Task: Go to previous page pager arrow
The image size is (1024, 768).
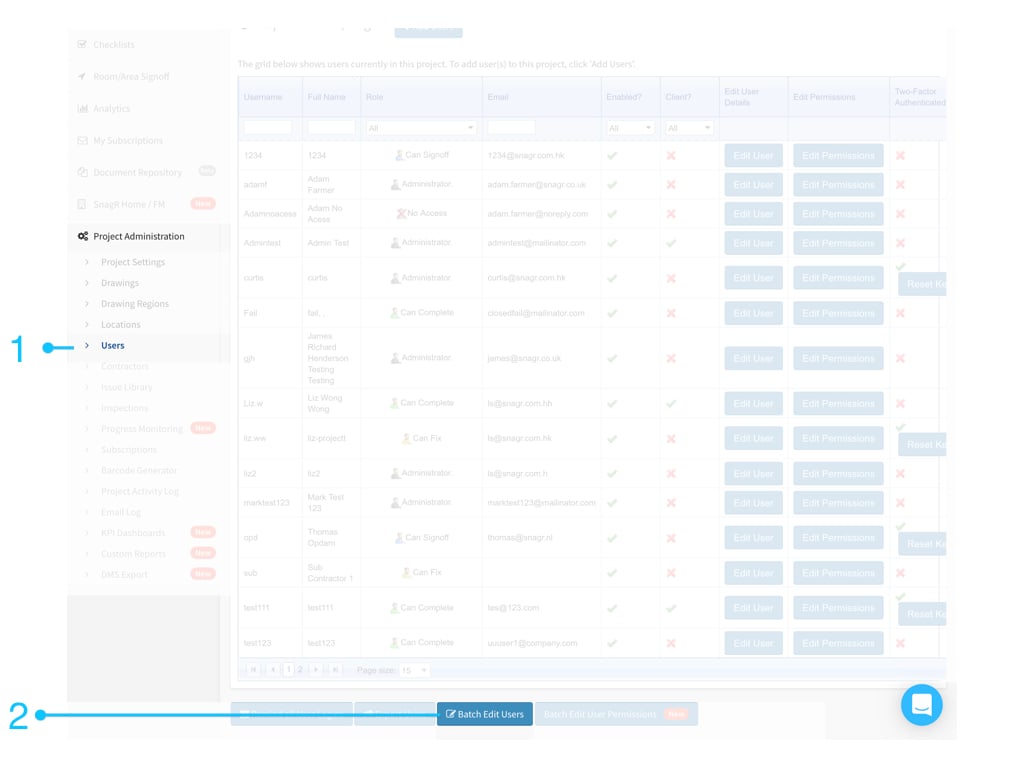Action: 273,669
